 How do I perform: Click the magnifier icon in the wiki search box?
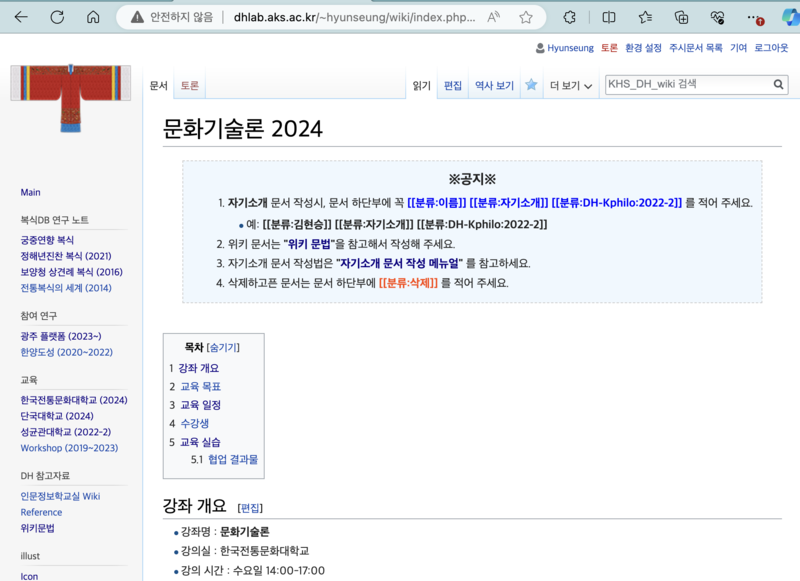coord(778,85)
